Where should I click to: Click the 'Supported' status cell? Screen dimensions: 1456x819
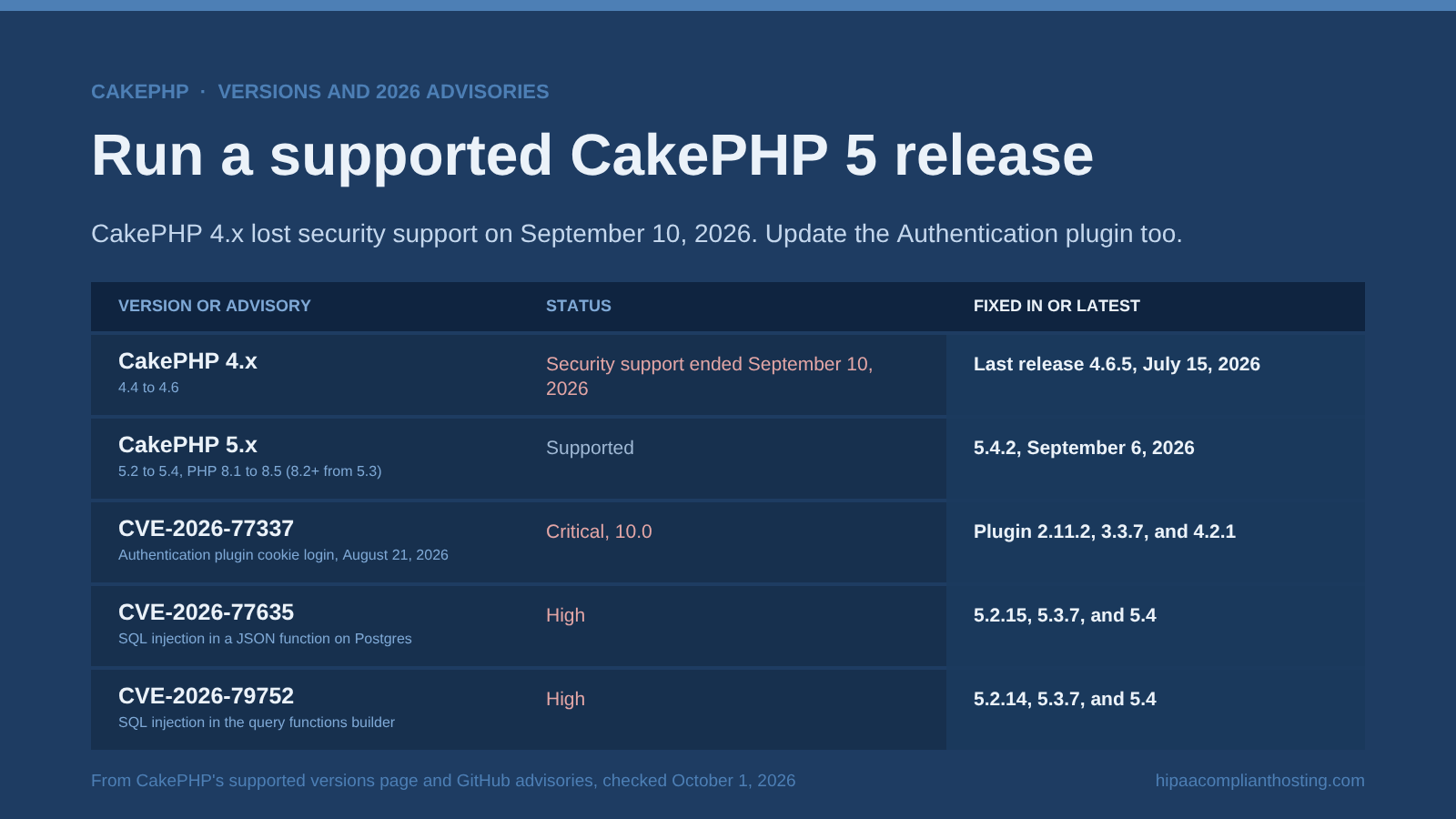tap(590, 448)
